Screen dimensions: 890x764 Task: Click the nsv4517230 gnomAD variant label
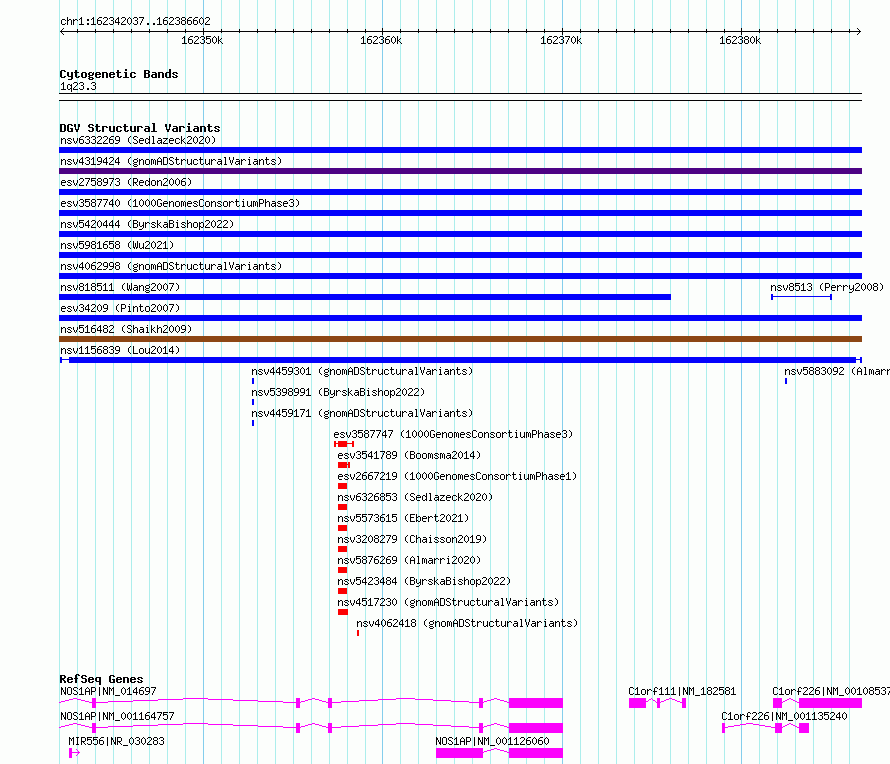tap(448, 602)
